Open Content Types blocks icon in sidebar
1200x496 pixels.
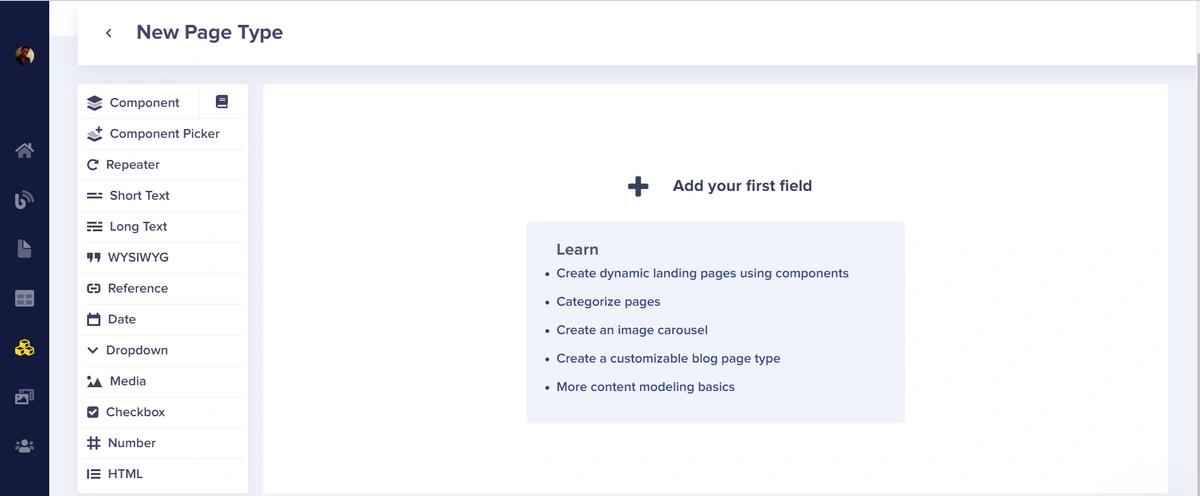click(x=25, y=348)
